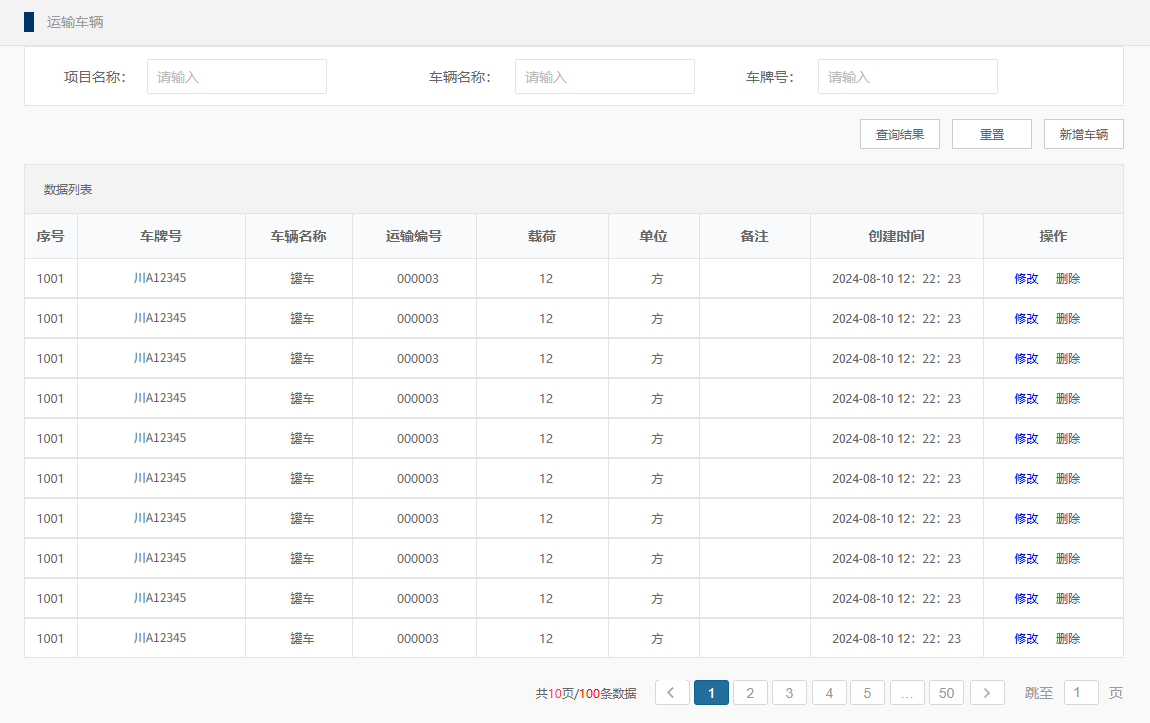Select the 车牌号 search input field
Image resolution: width=1150 pixels, height=723 pixels.
click(x=907, y=77)
